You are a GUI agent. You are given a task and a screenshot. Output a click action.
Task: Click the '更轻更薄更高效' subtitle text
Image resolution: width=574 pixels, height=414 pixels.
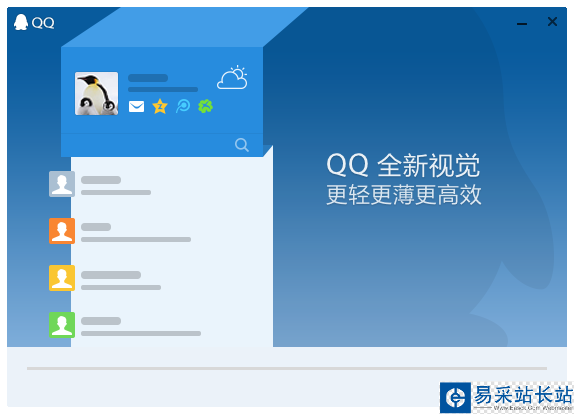coord(404,195)
